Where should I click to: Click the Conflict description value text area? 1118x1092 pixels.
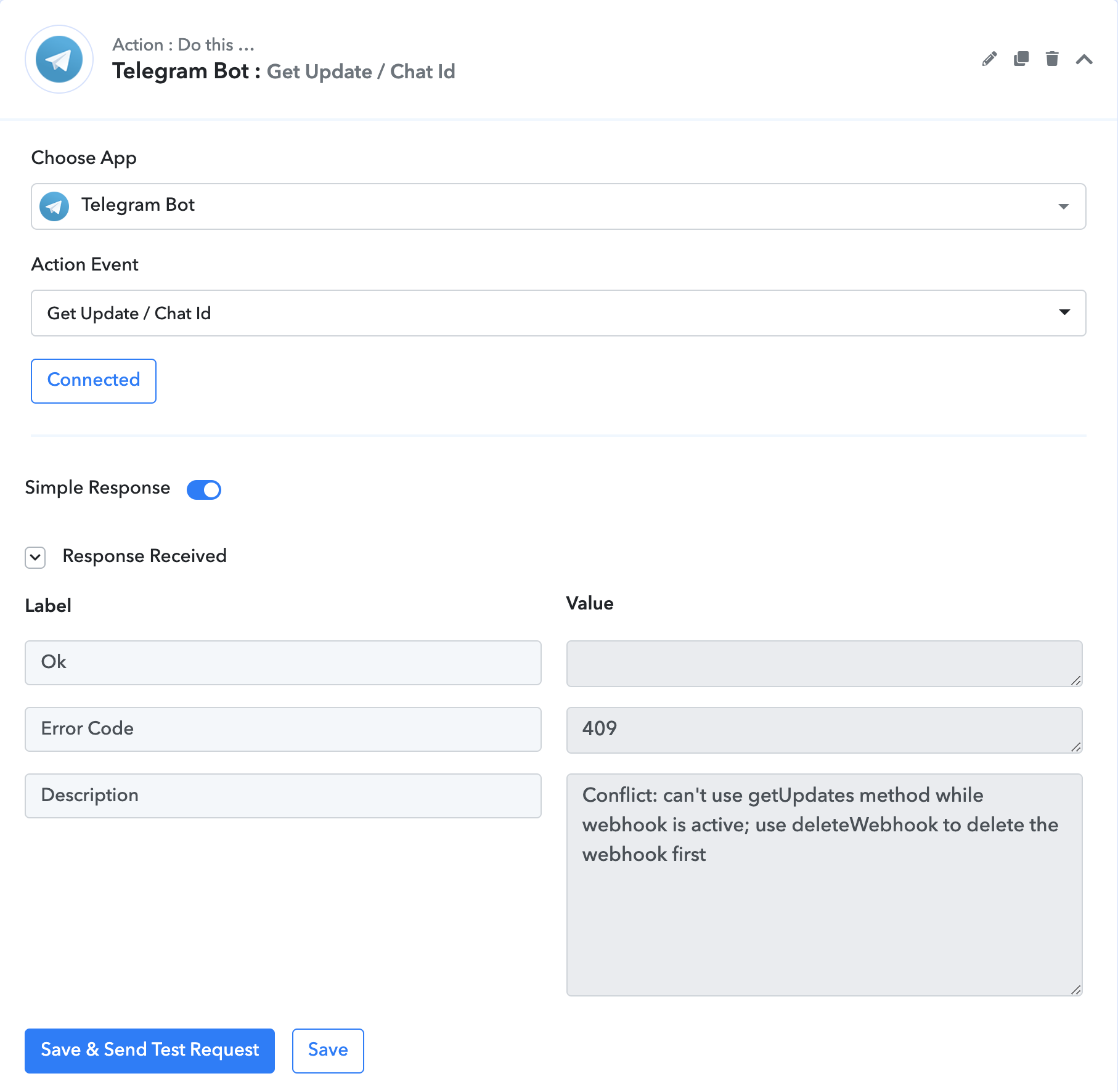pos(825,884)
